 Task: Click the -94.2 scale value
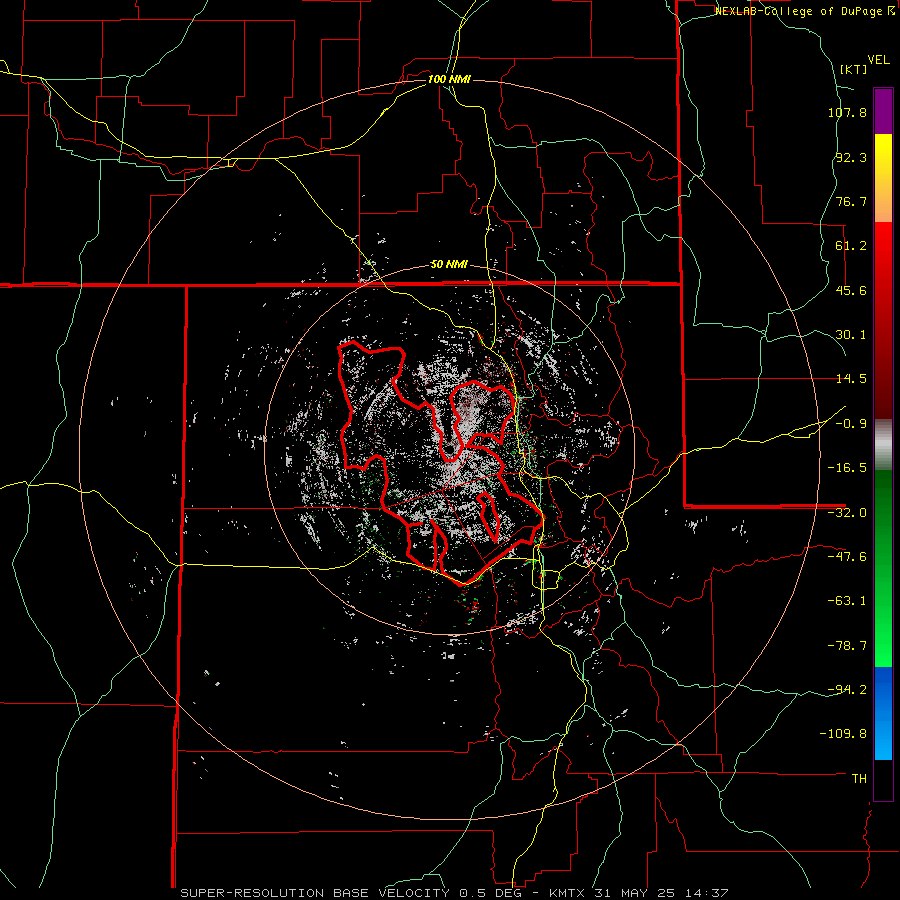click(x=847, y=689)
